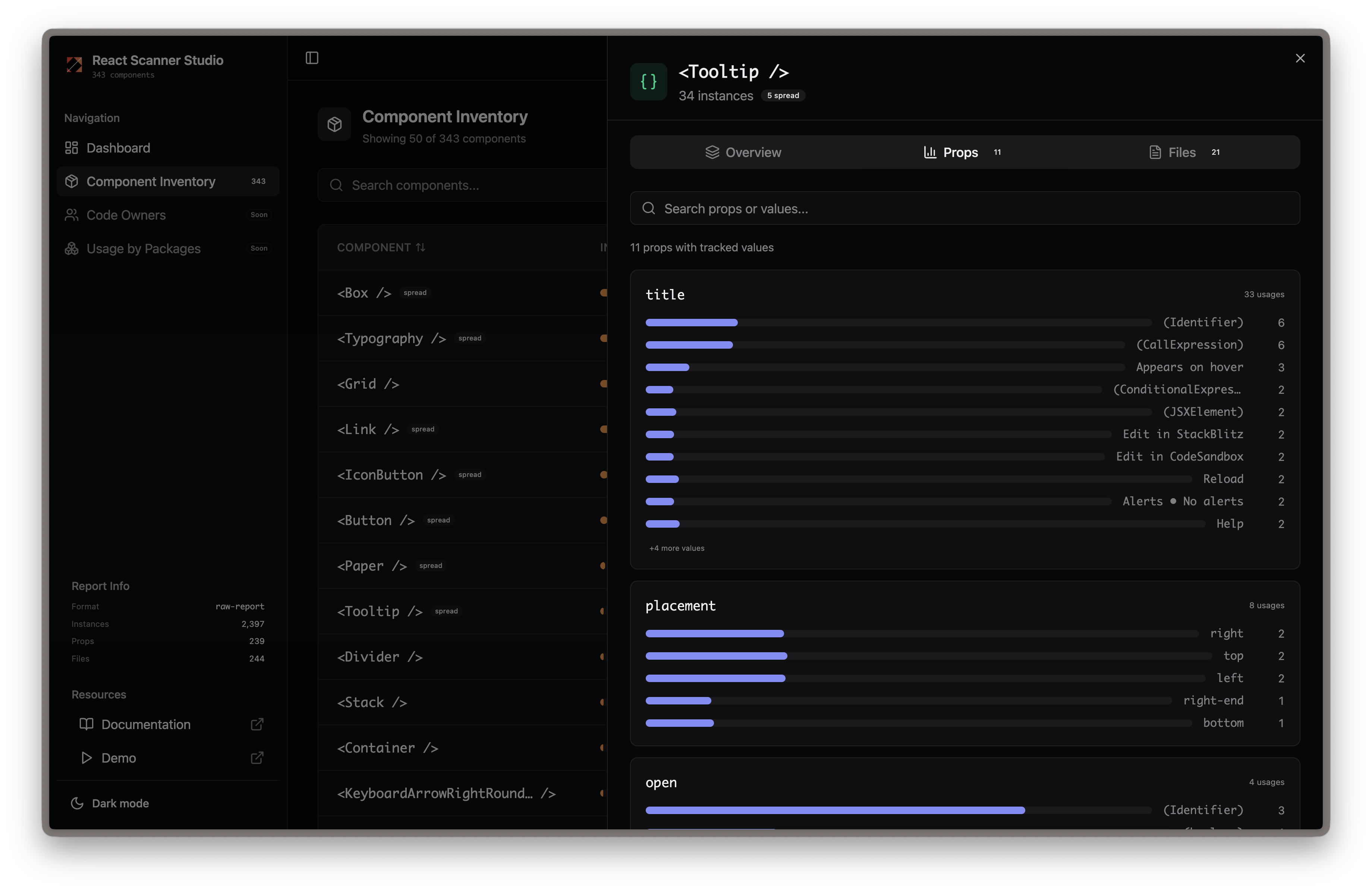Click the package icon beside Component Inventory heading

click(335, 124)
